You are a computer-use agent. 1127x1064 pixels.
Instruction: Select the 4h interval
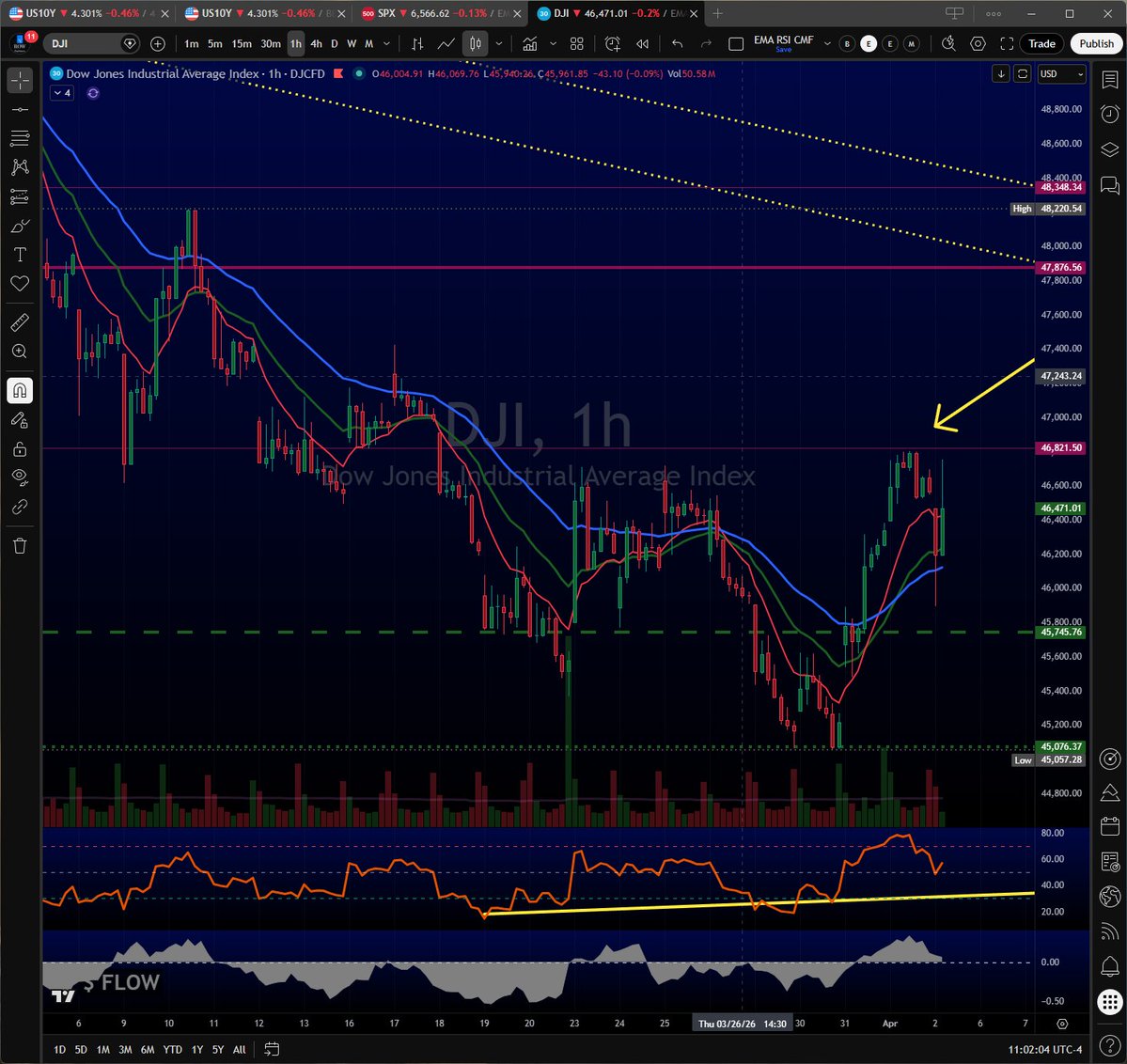coord(316,44)
